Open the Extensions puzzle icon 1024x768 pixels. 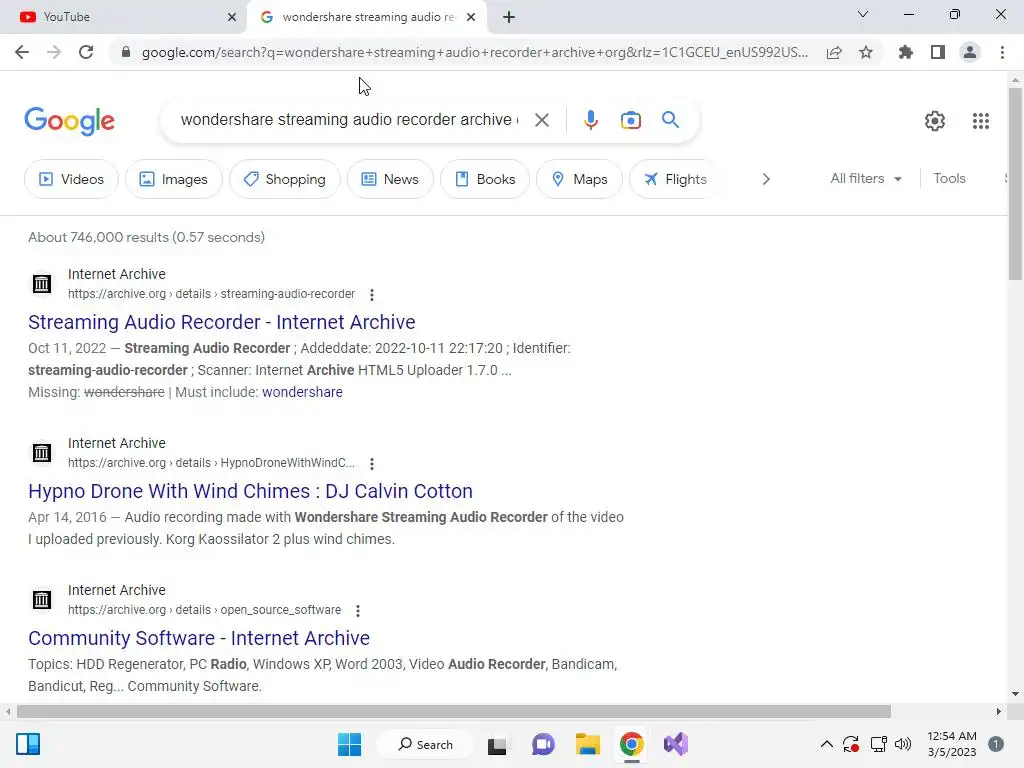906,52
